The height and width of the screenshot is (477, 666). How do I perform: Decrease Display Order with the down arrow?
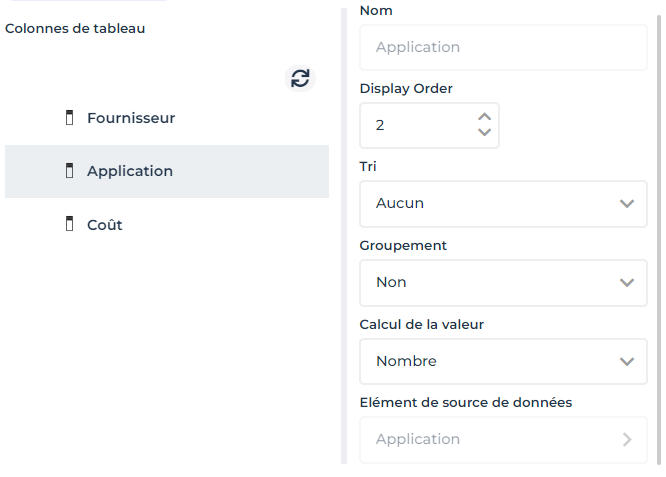[x=485, y=133]
